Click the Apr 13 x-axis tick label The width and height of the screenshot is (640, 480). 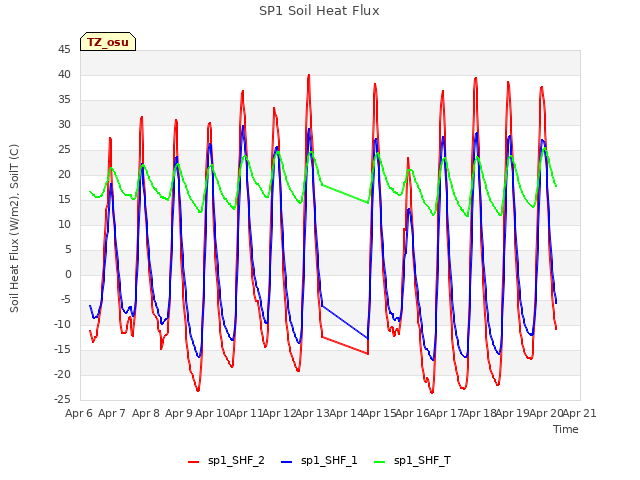(312, 413)
